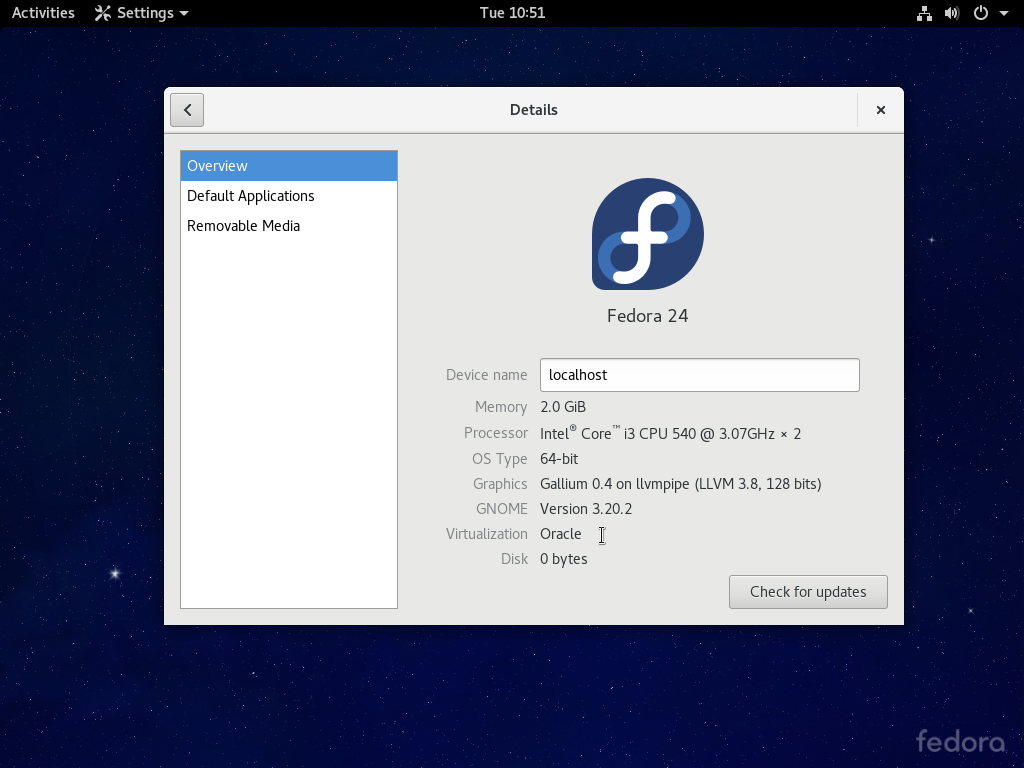Expand the Settings app menu arrow
1024x768 pixels.
(184, 14)
